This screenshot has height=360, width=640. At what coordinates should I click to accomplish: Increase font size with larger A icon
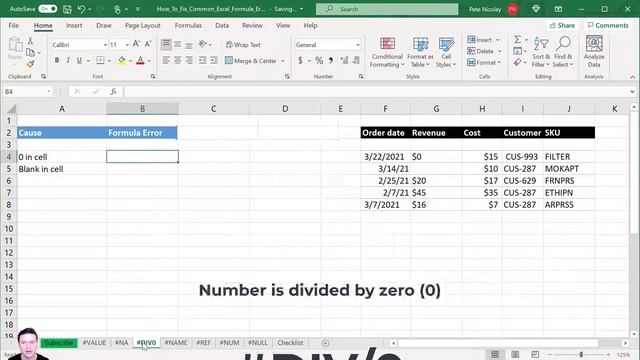point(136,44)
